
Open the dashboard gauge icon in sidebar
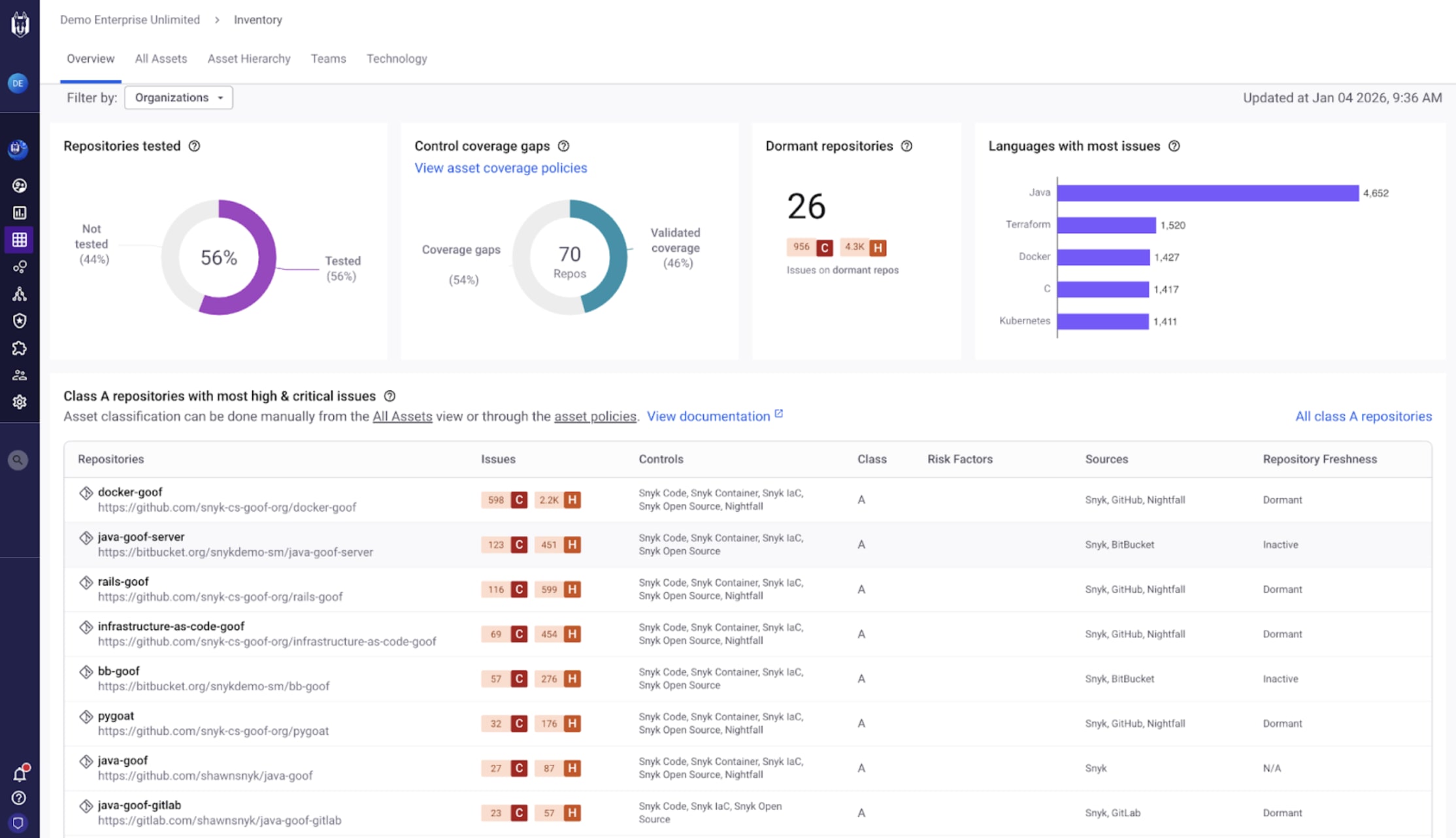click(x=20, y=186)
